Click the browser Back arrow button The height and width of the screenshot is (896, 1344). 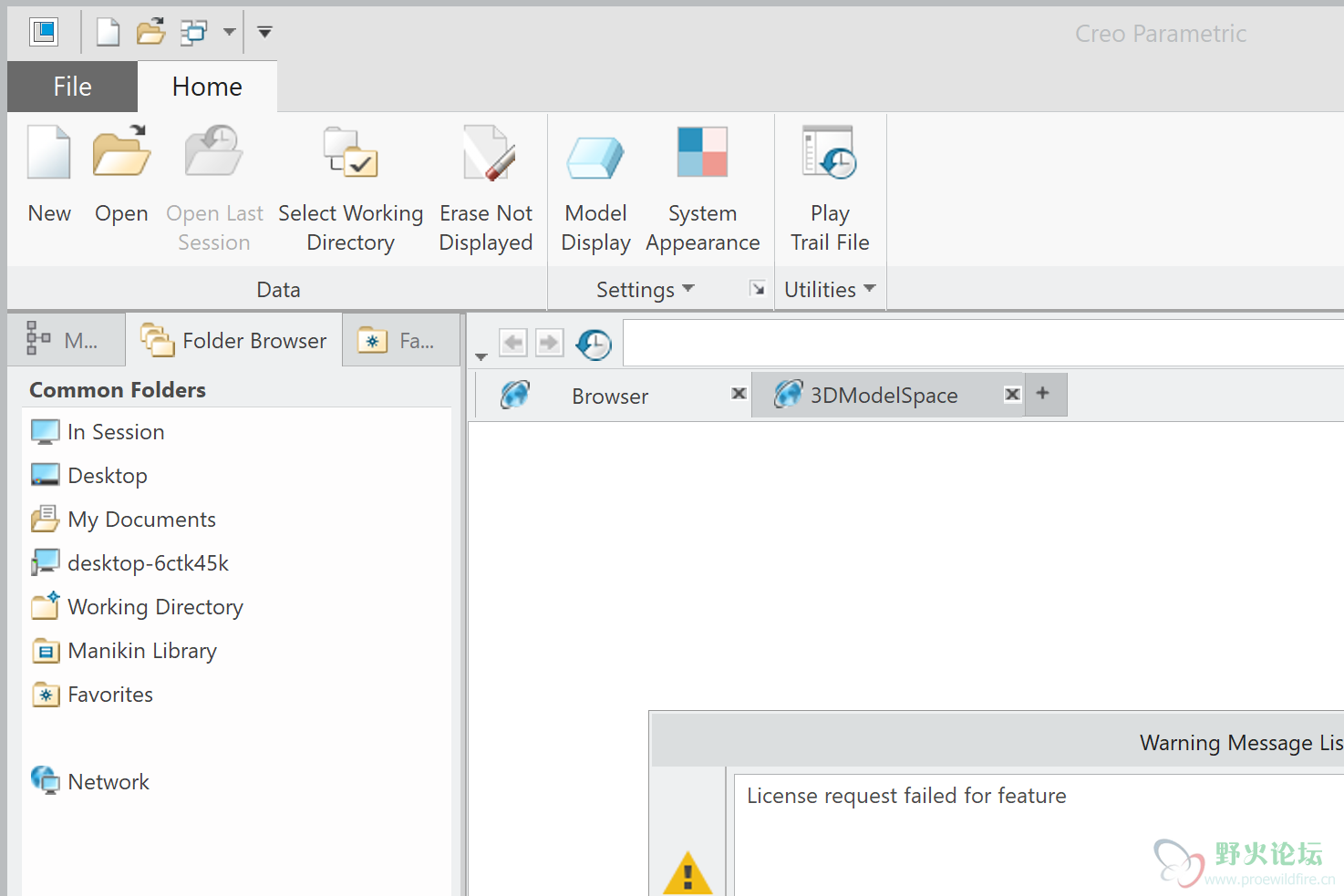(x=513, y=344)
